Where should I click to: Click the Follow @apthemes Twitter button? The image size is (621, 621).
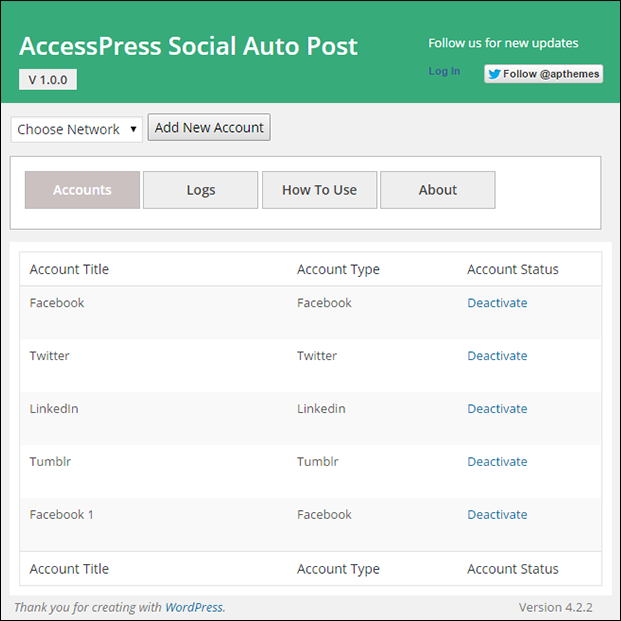coord(543,74)
